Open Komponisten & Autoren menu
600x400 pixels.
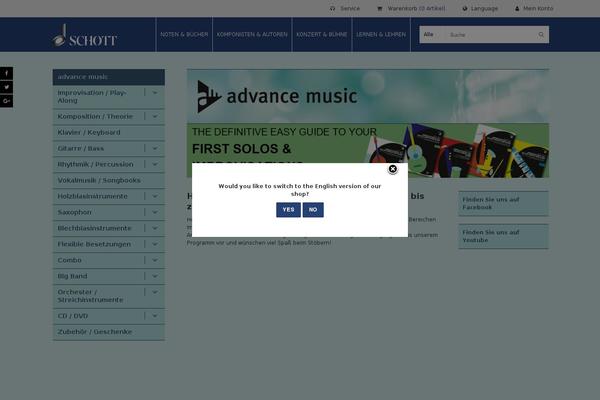pos(252,34)
